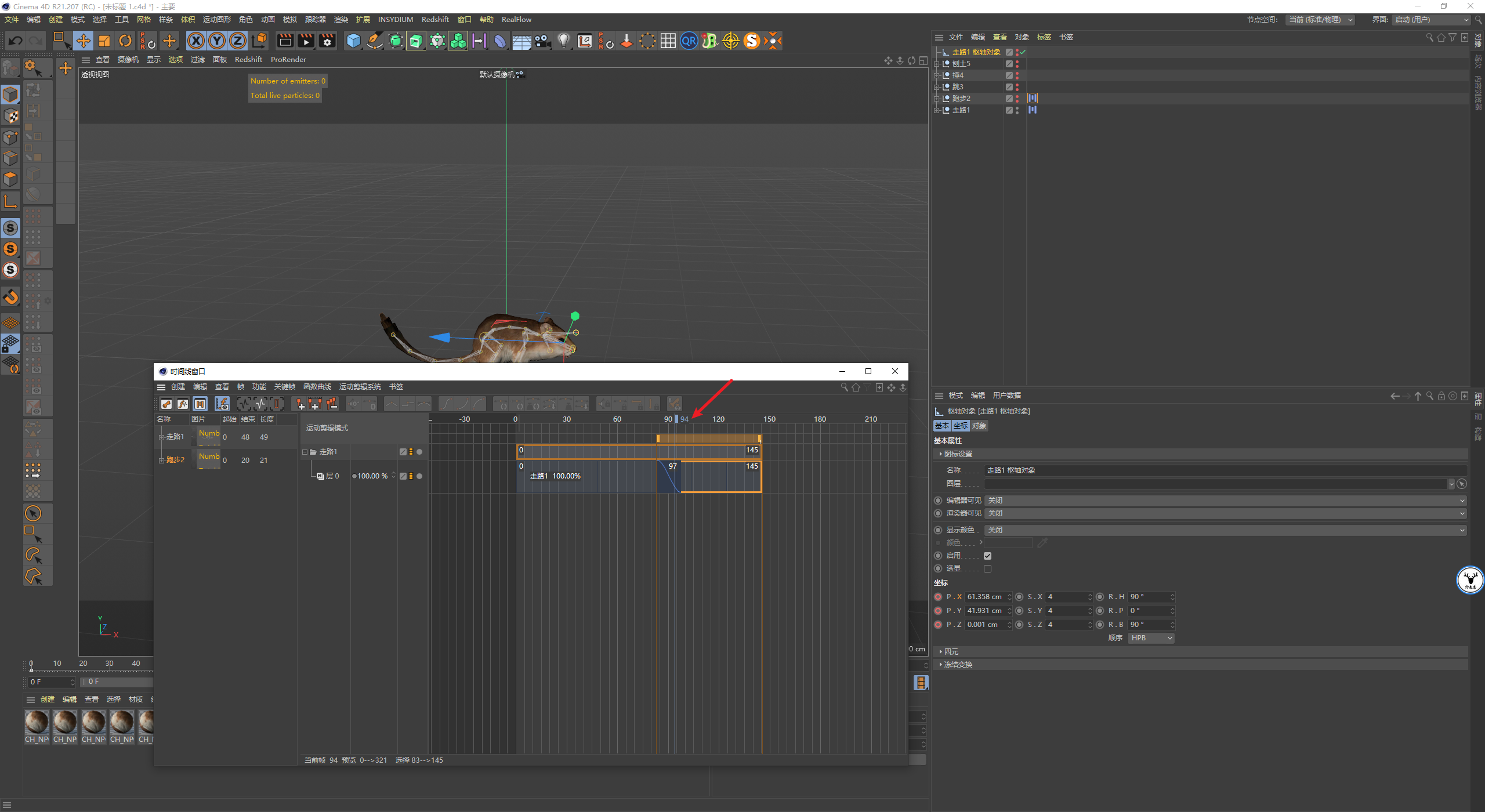Enable the 透显 checkbox

point(987,569)
